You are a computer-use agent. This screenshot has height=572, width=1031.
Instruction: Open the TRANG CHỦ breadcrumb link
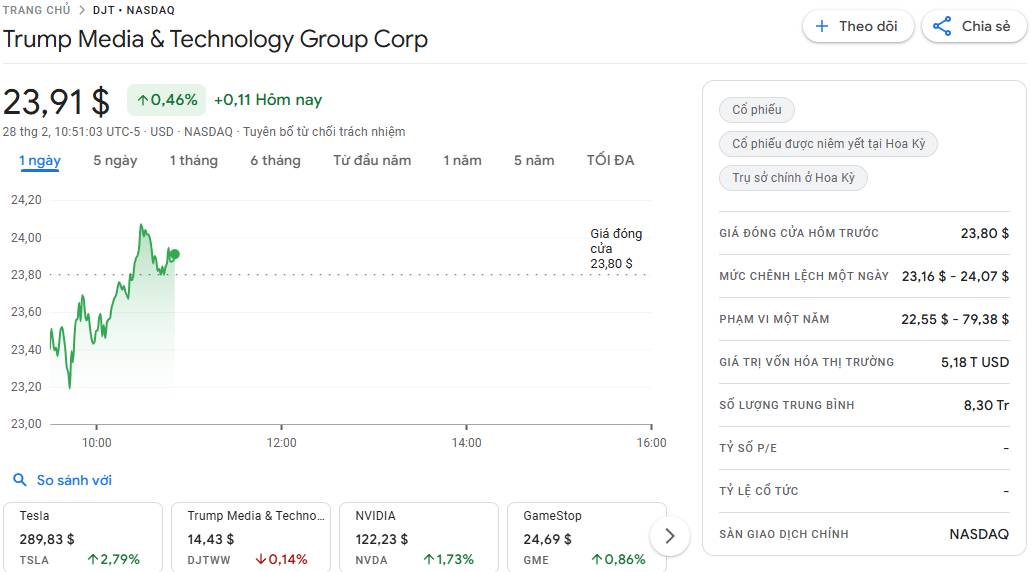pos(36,10)
